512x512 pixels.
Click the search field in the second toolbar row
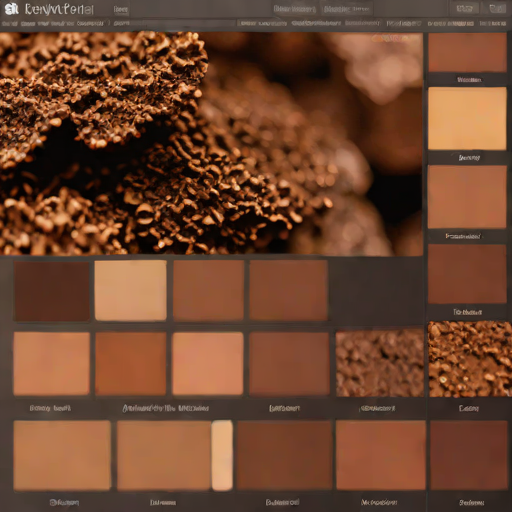174,23
